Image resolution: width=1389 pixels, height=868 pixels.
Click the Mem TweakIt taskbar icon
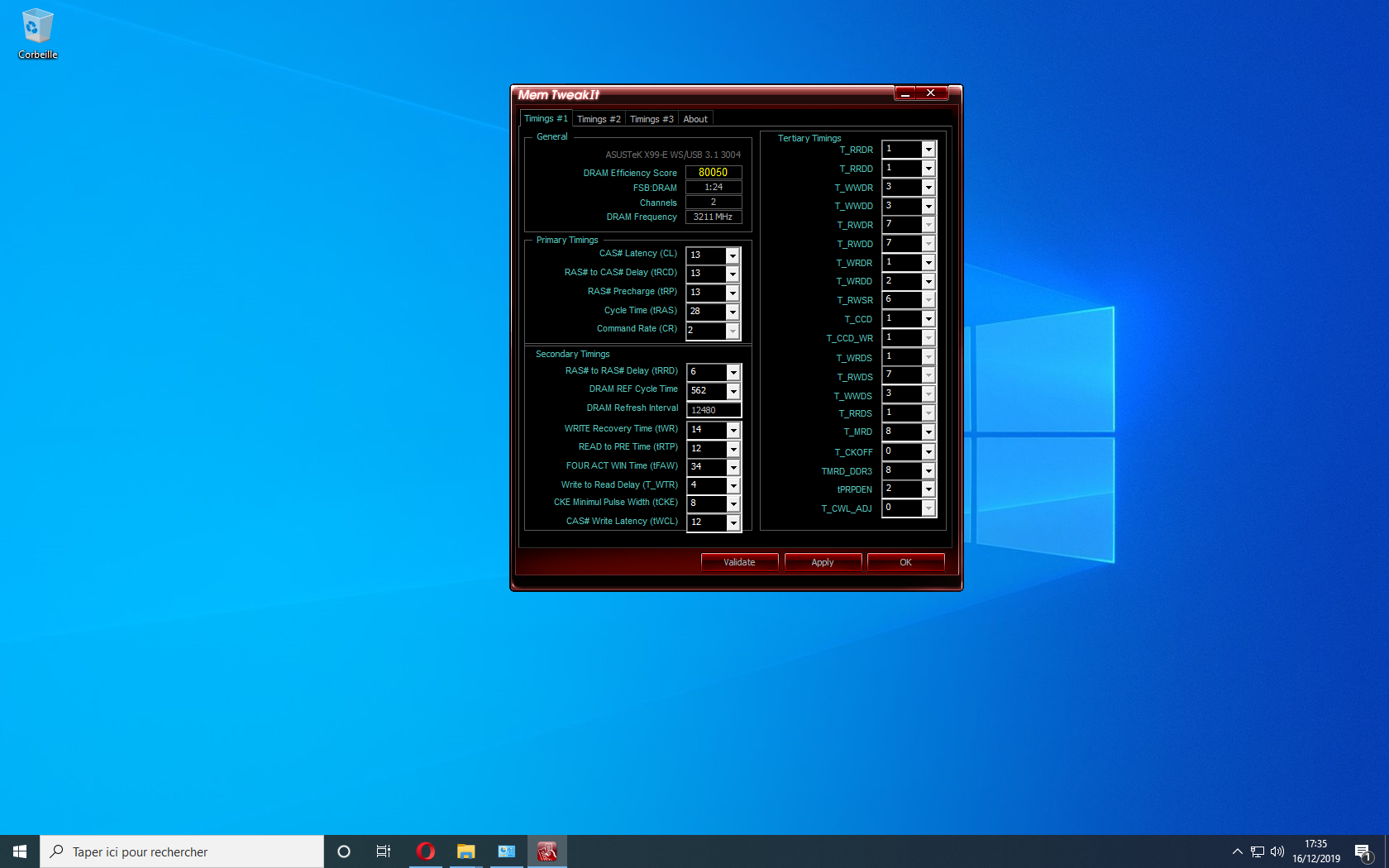coord(547,851)
